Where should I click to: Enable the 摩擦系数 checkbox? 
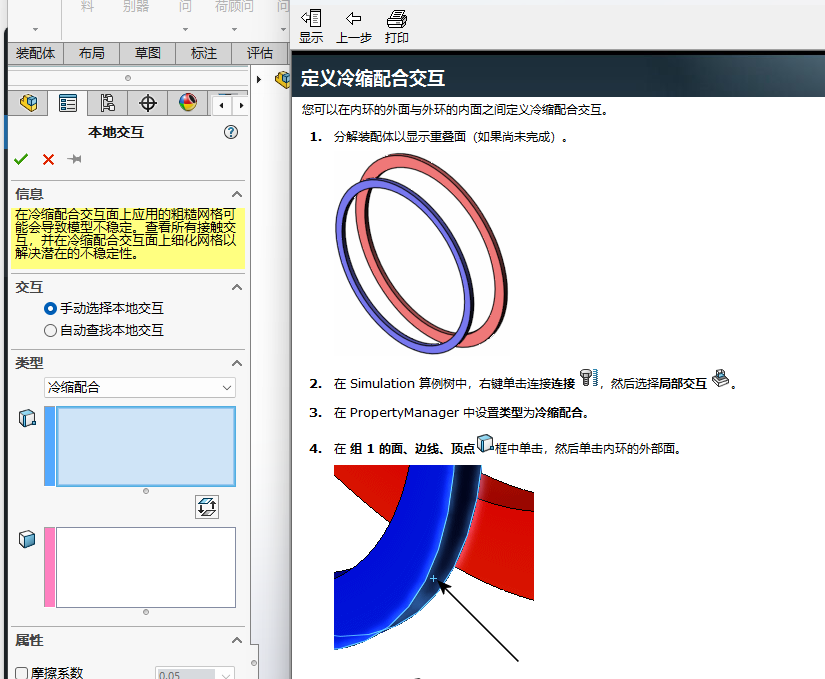22,674
